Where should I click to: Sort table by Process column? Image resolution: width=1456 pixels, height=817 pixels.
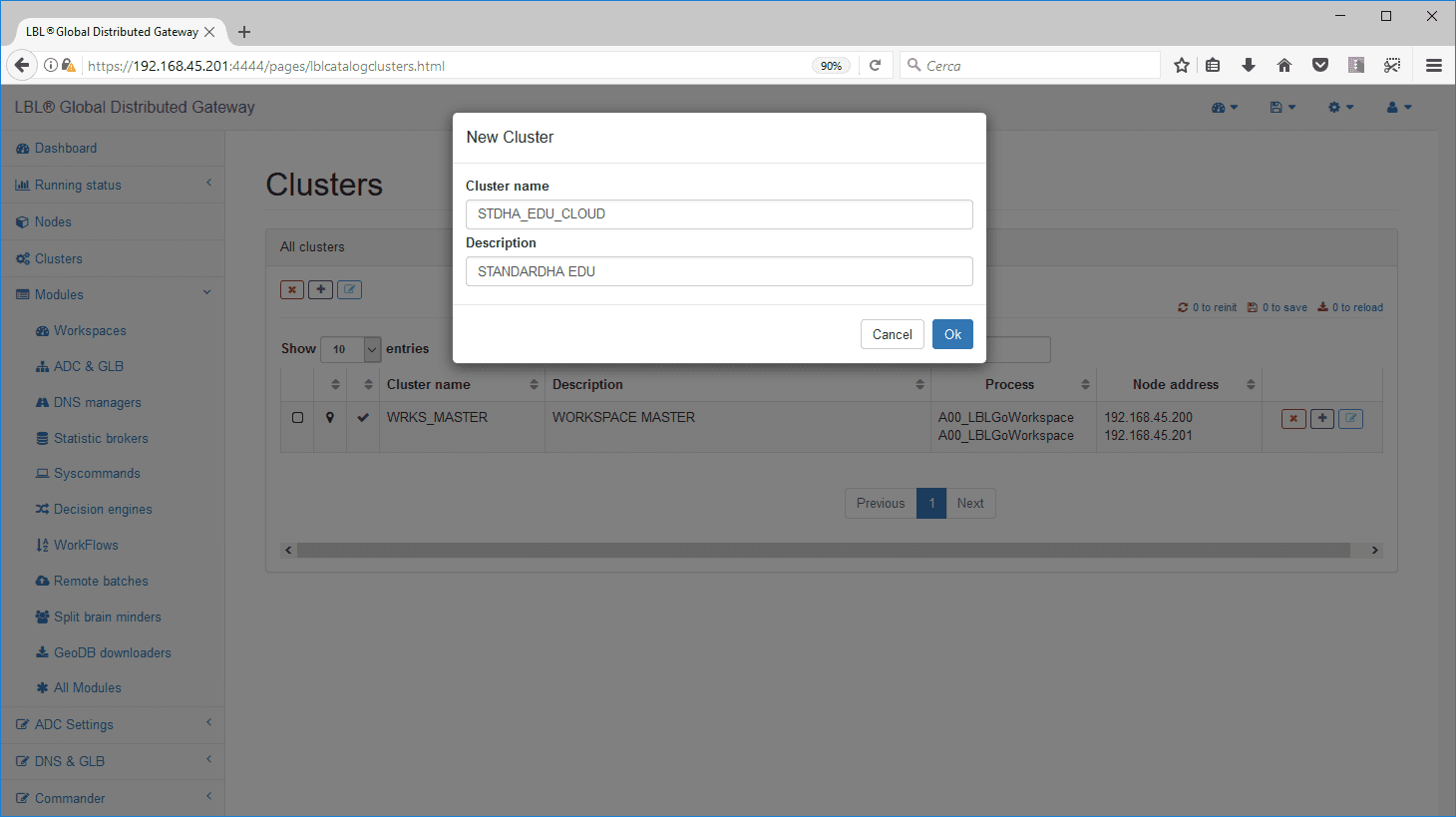tap(1013, 384)
